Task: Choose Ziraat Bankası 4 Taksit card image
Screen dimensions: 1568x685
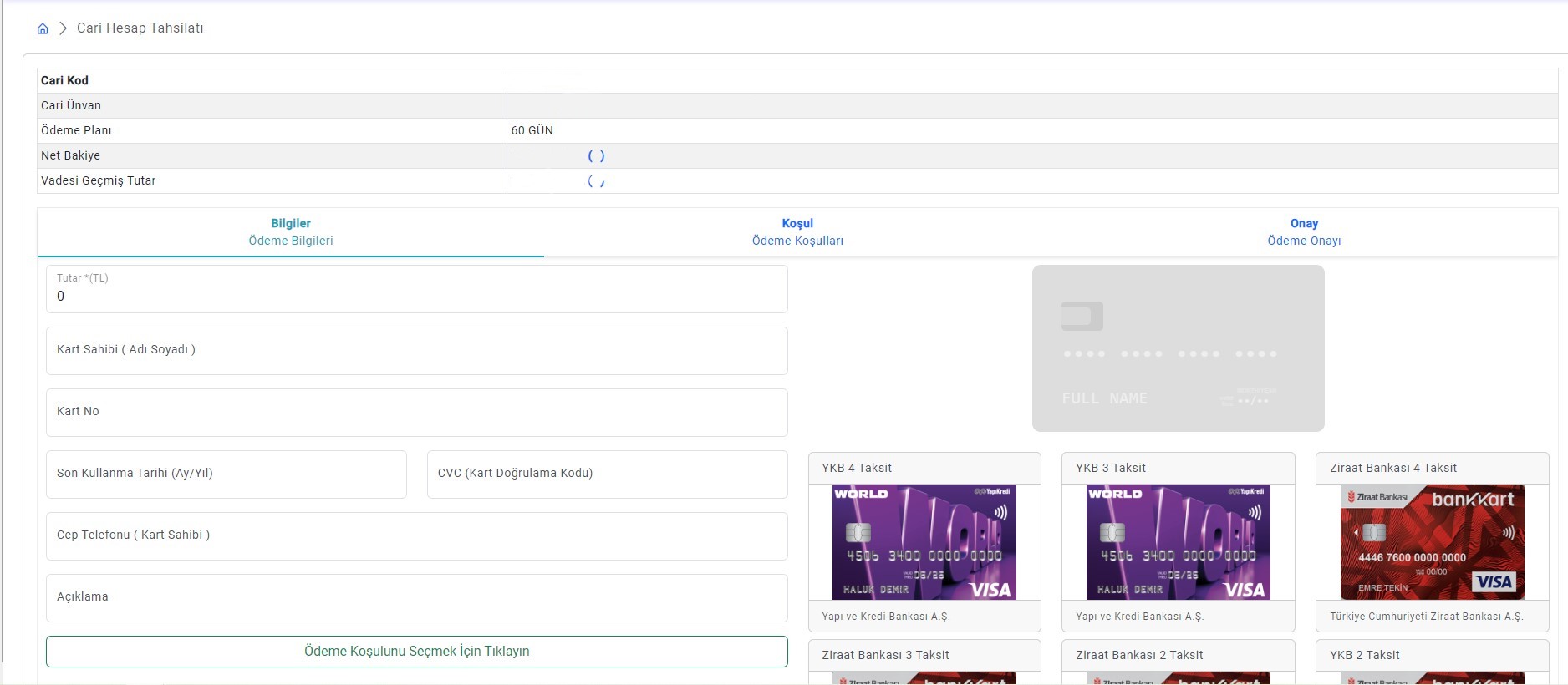Action: [1432, 542]
